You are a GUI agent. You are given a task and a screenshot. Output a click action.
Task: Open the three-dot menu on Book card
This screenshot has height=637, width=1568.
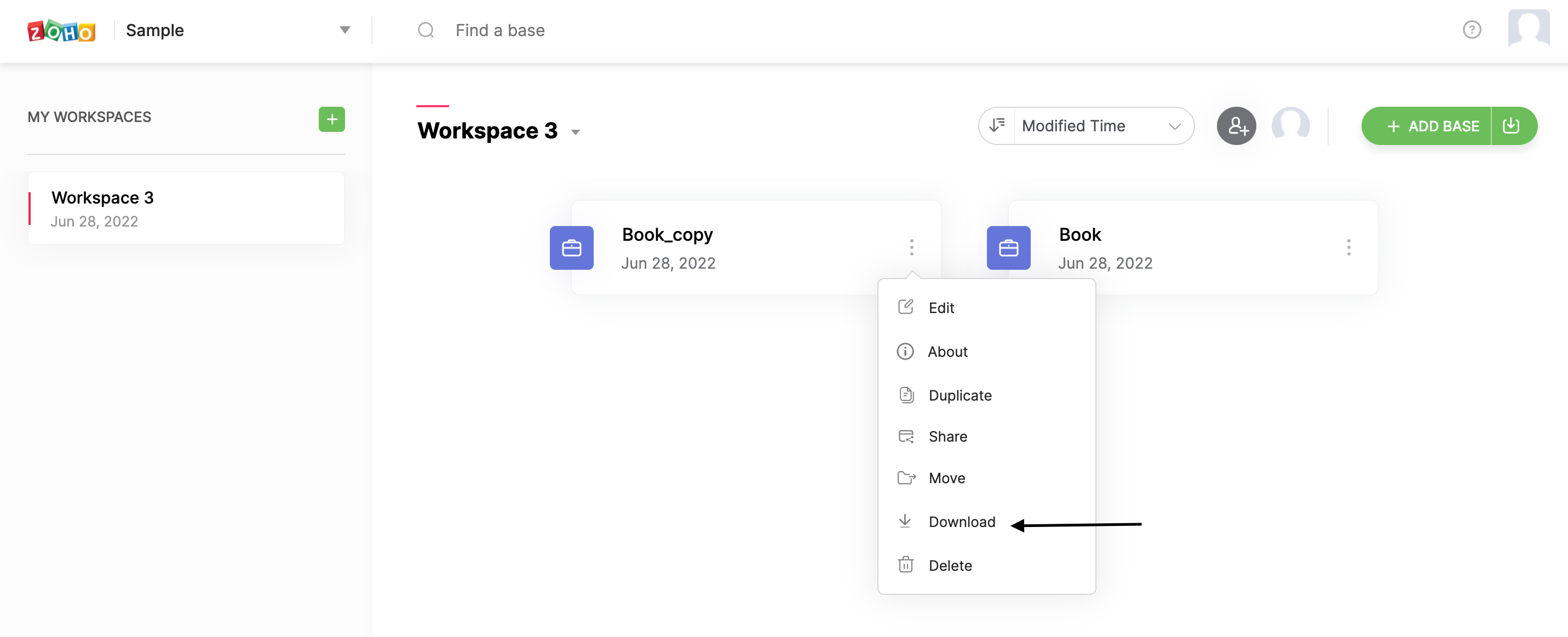1348,247
